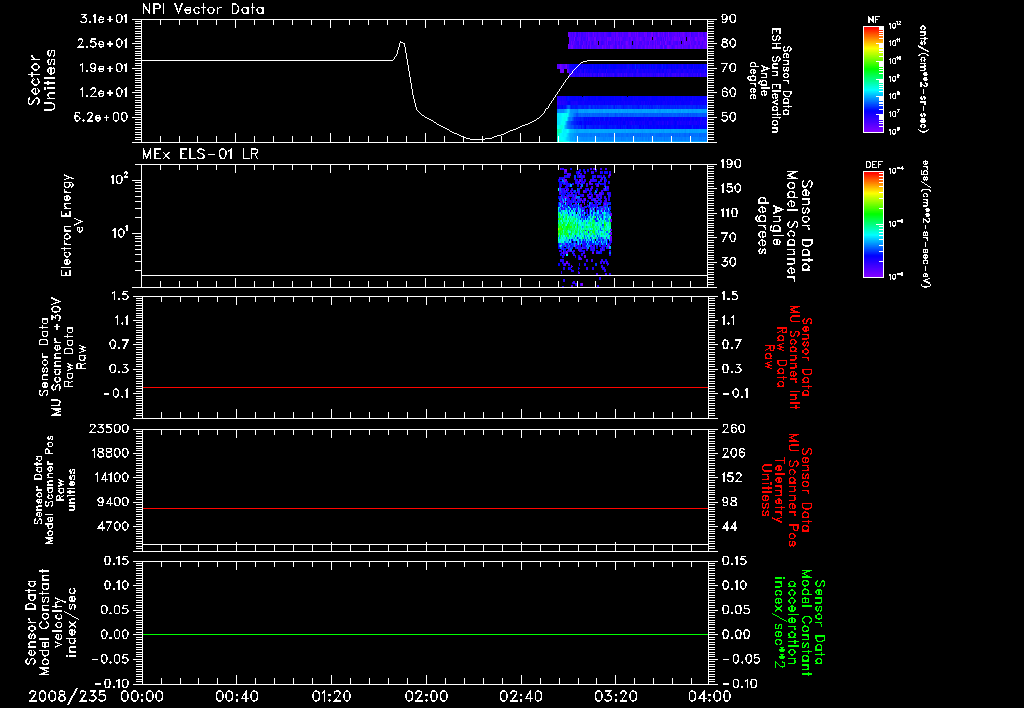Select the 206 telemetry tick label
The height and width of the screenshot is (708, 1024).
(x=733, y=453)
